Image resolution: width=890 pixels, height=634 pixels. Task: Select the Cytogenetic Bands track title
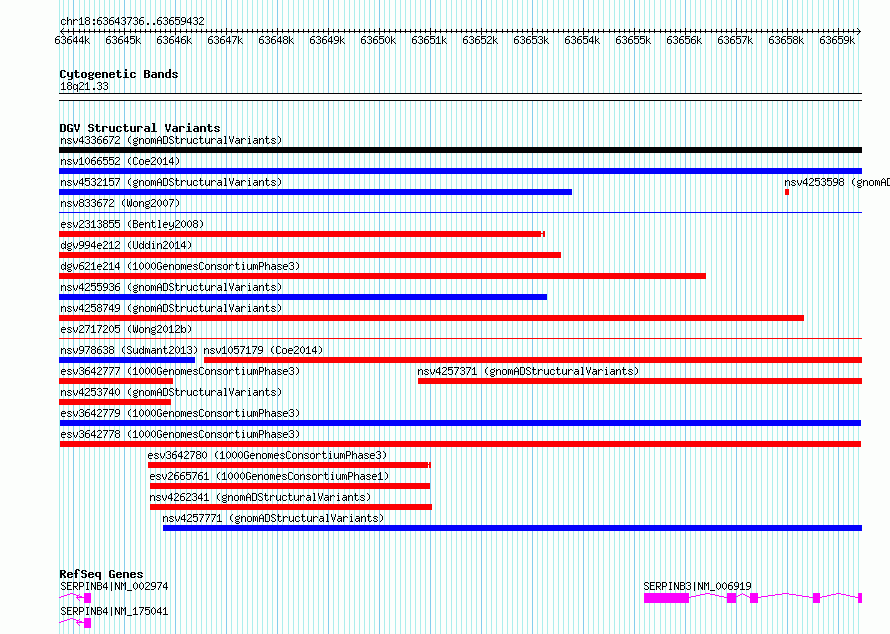point(119,74)
